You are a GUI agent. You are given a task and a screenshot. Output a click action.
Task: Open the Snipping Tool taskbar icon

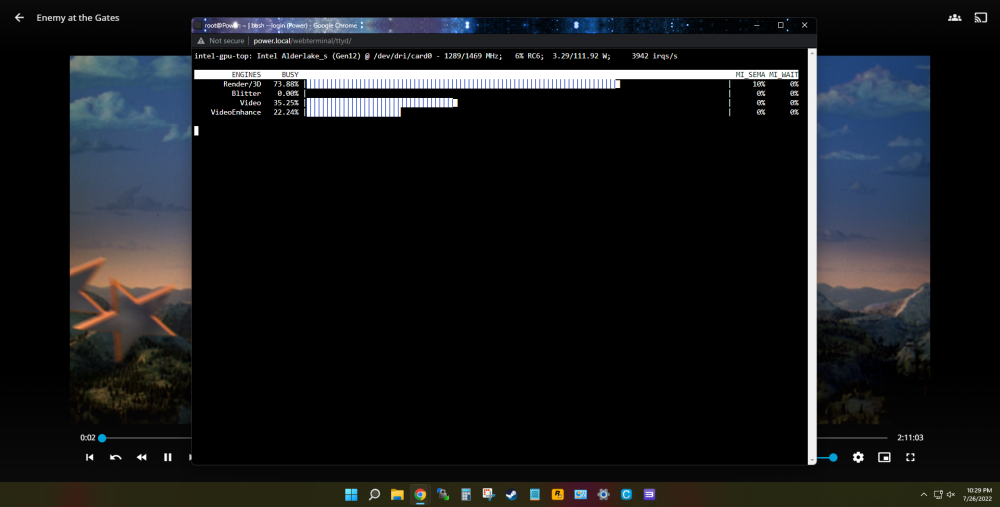pos(489,494)
